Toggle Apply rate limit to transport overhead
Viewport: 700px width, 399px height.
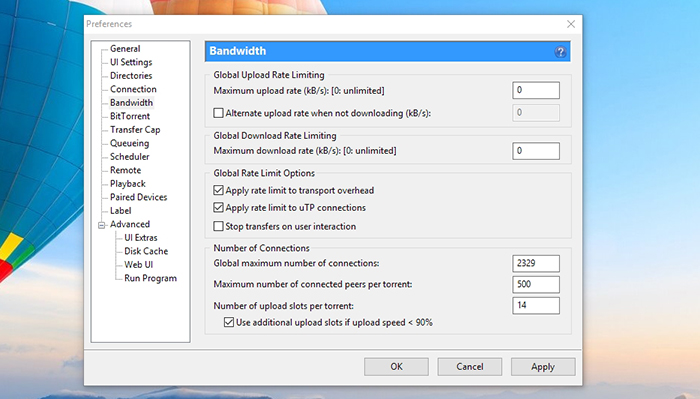click(218, 191)
